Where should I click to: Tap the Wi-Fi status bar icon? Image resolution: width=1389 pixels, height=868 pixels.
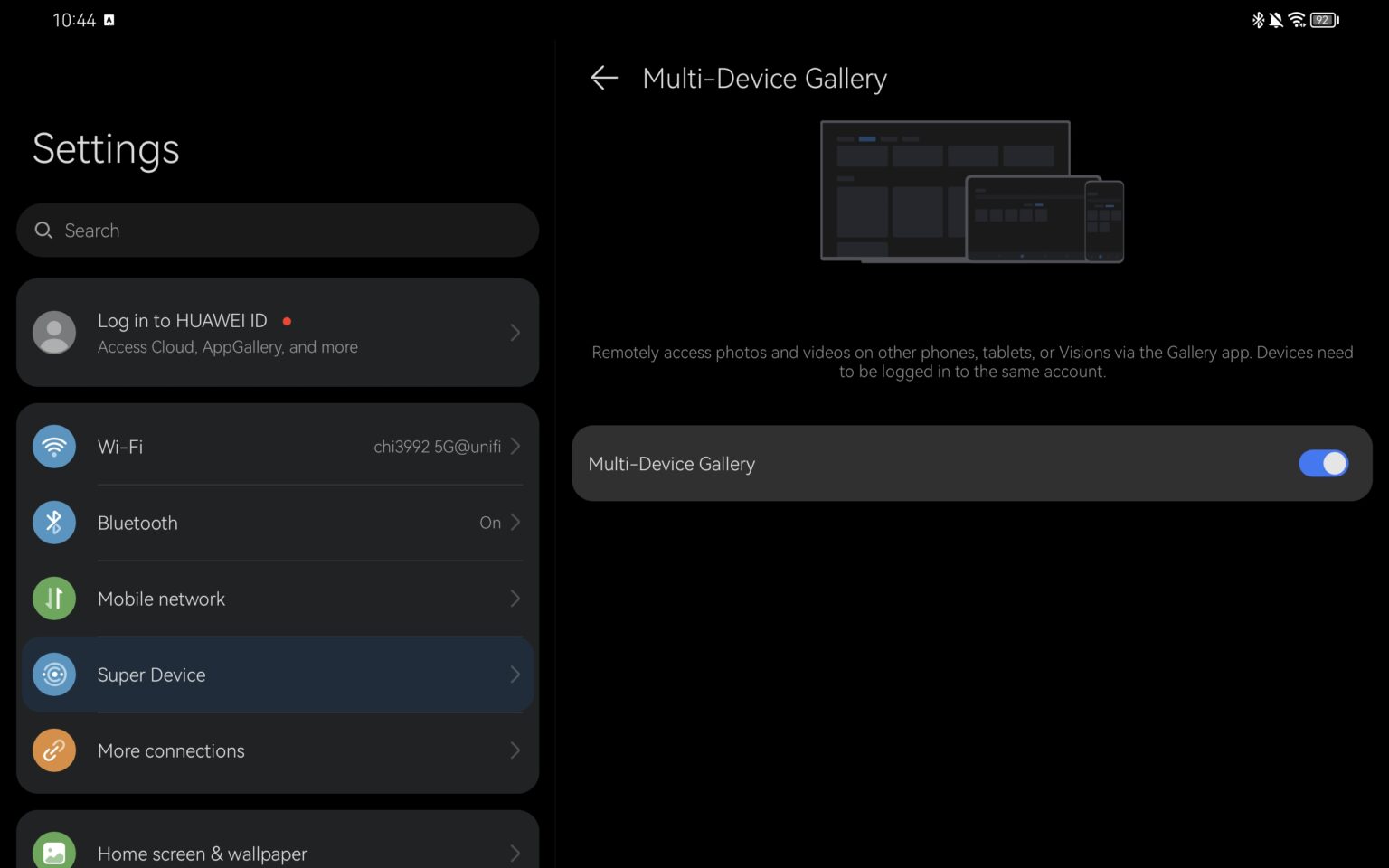click(x=1298, y=20)
